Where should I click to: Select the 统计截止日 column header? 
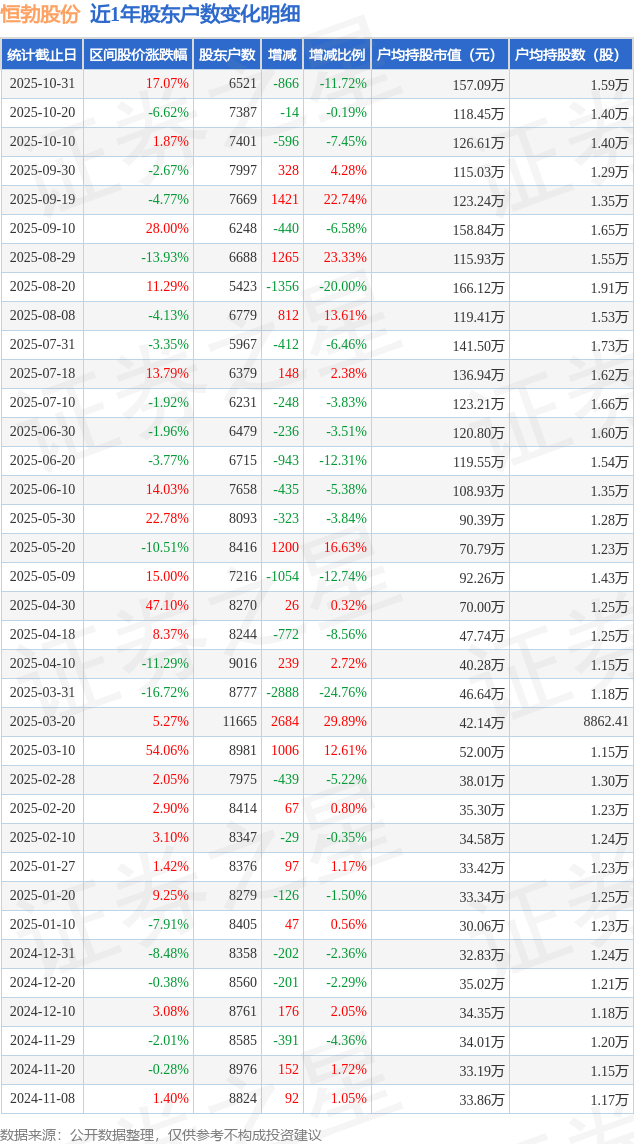coord(42,55)
